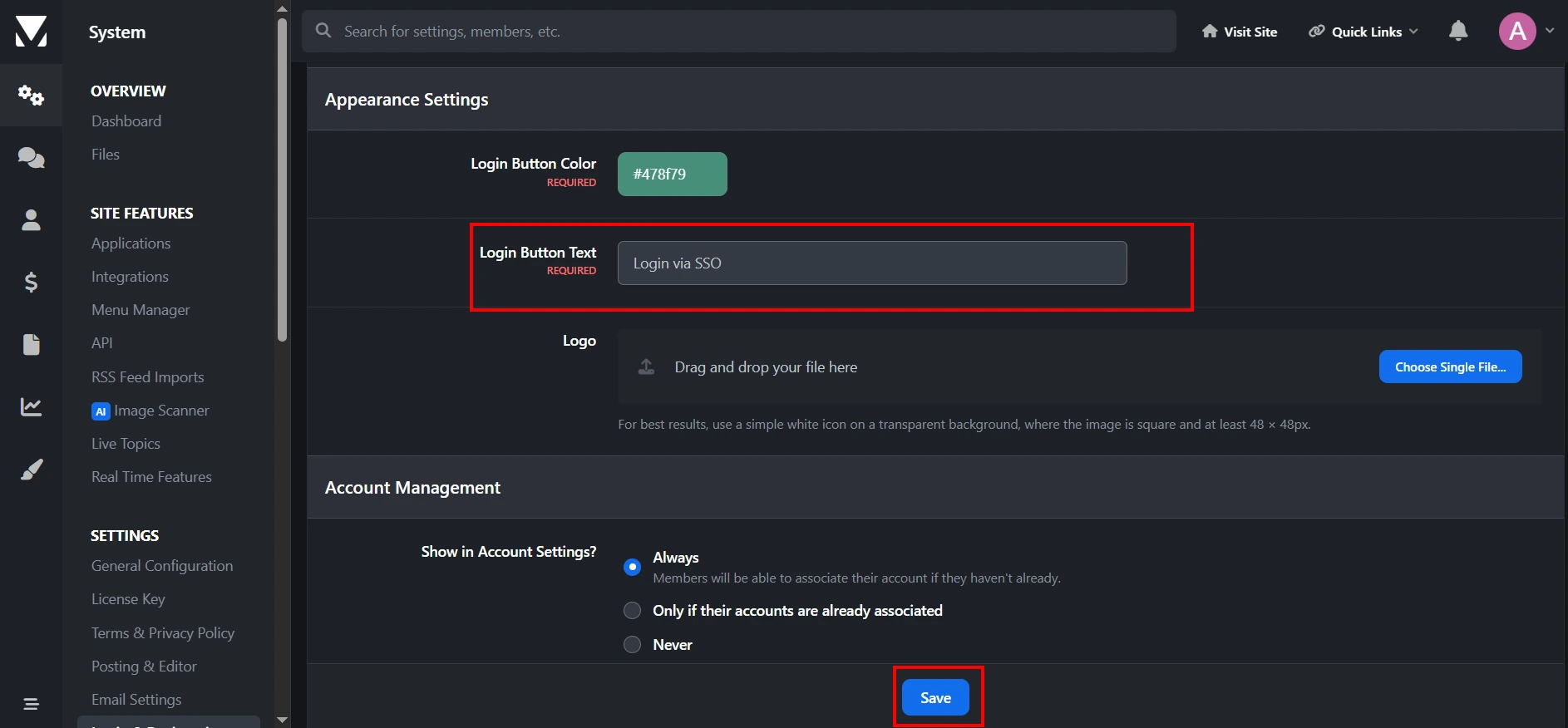Open Files in the sidebar

tap(106, 155)
